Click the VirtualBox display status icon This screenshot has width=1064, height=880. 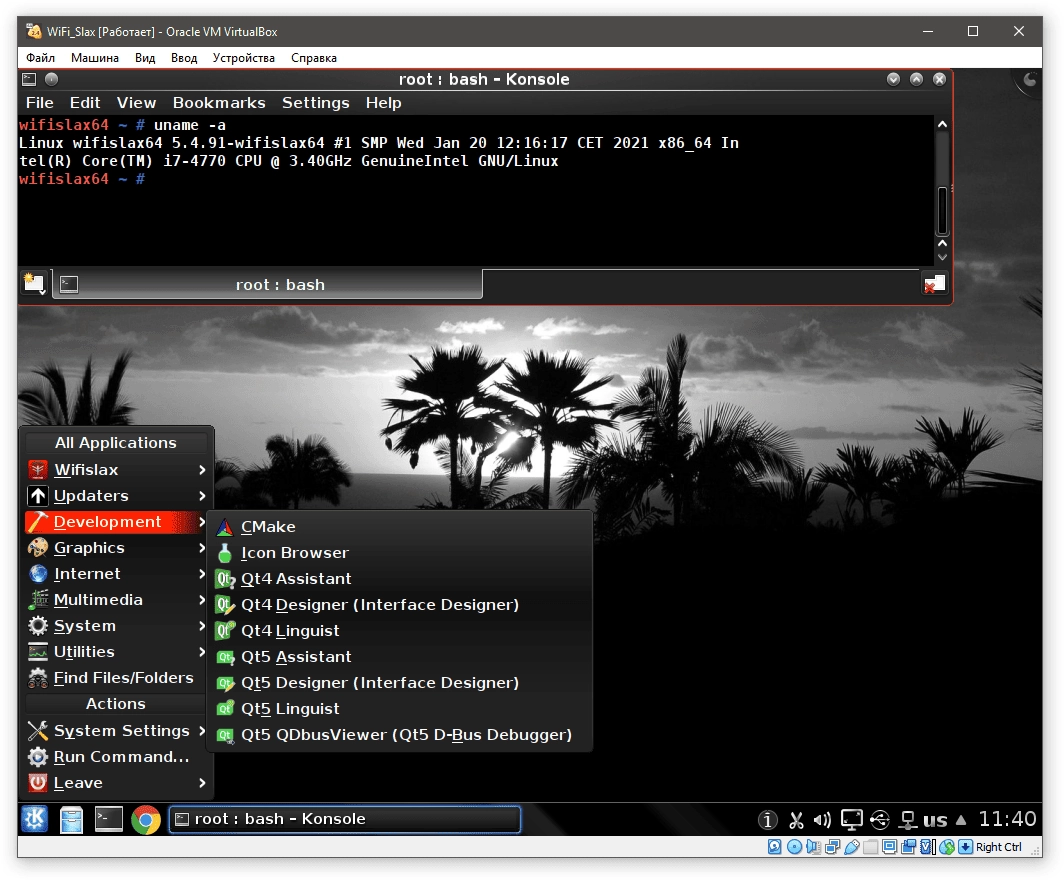click(x=890, y=847)
